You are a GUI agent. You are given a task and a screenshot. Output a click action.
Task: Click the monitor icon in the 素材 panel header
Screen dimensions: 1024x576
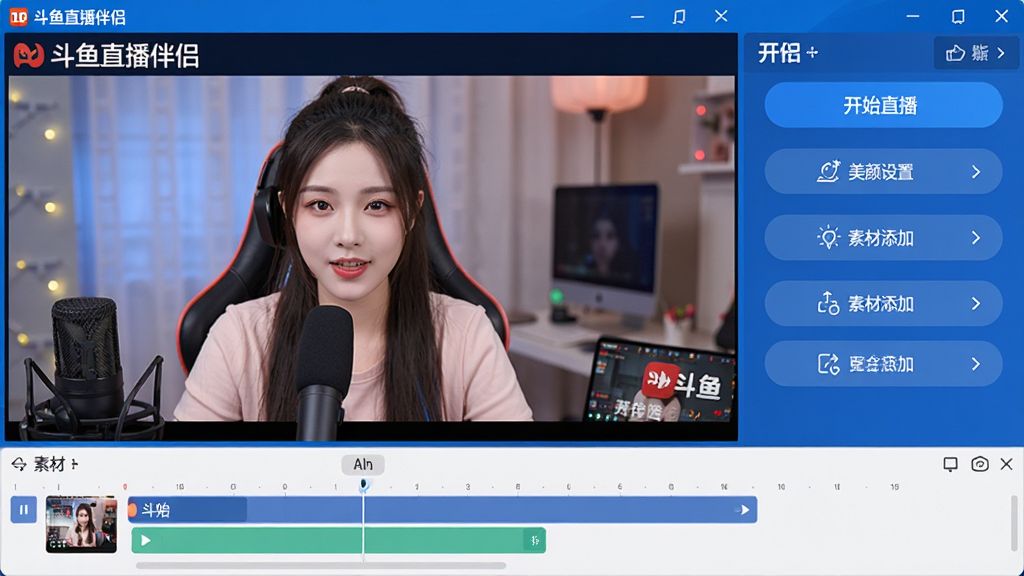click(950, 464)
